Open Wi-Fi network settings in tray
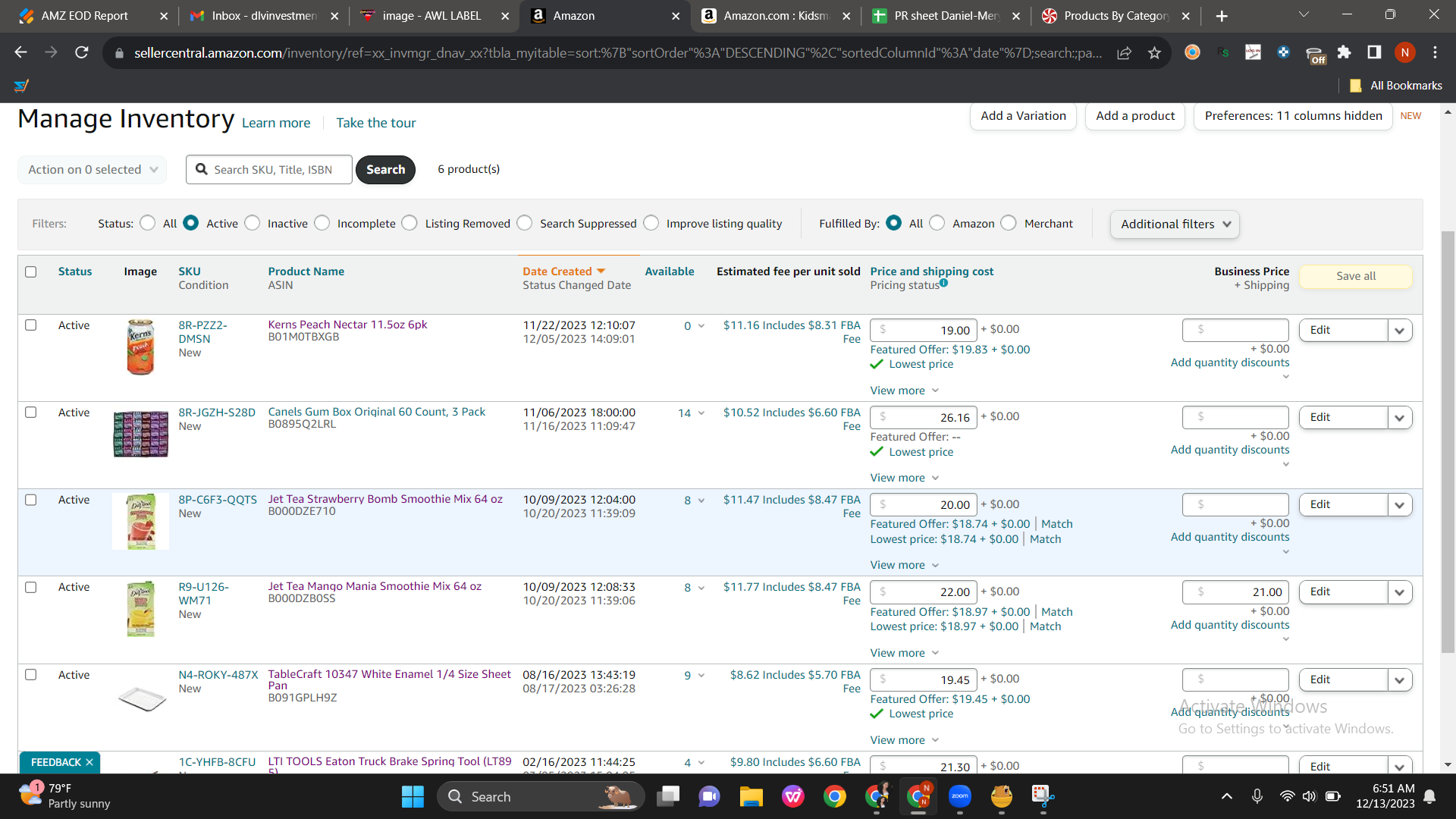 [1287, 796]
